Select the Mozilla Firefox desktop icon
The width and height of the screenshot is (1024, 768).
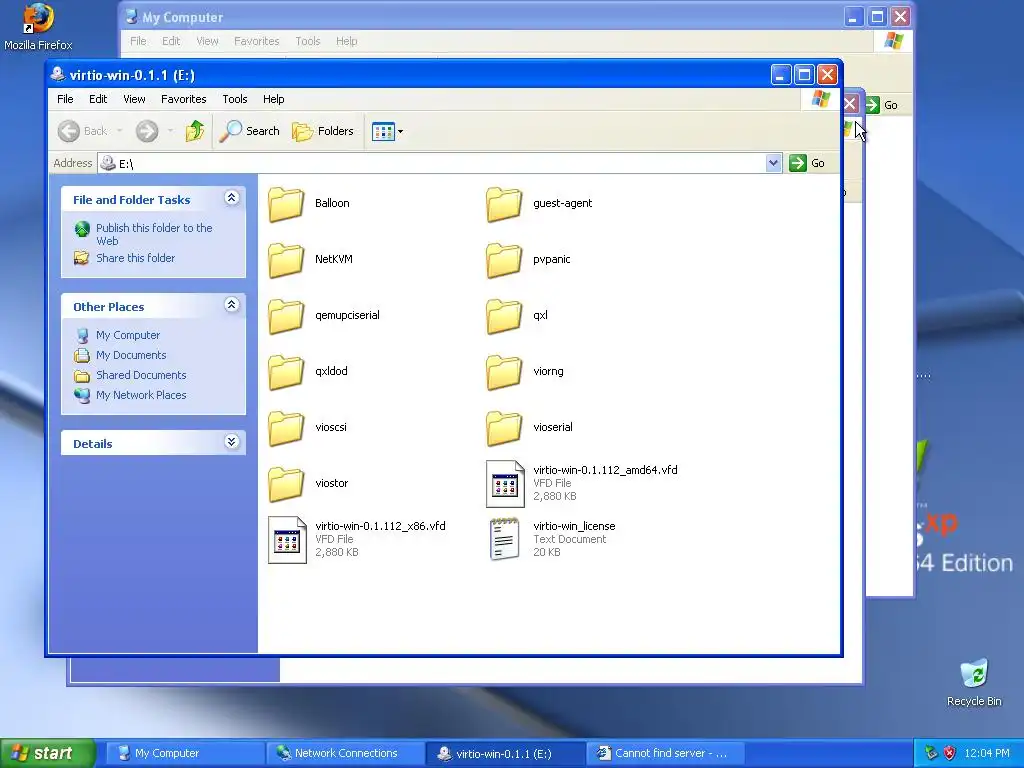pyautogui.click(x=38, y=27)
